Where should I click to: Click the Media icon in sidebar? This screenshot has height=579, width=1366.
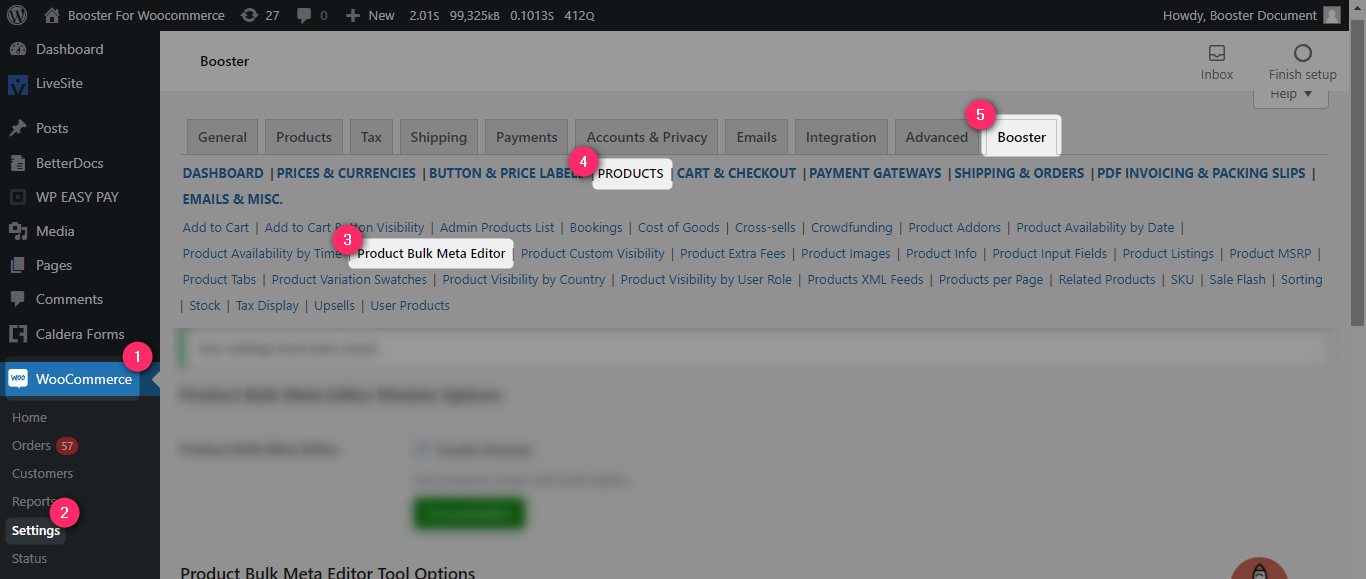[x=17, y=231]
